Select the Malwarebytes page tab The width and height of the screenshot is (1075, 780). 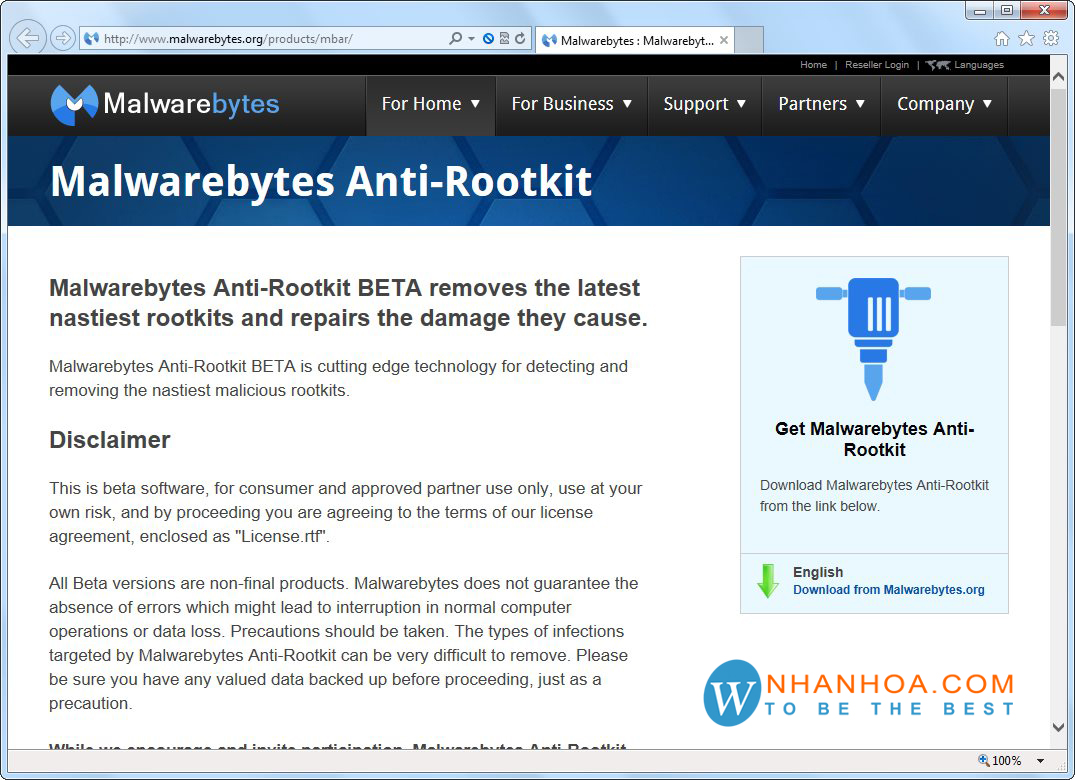coord(635,40)
